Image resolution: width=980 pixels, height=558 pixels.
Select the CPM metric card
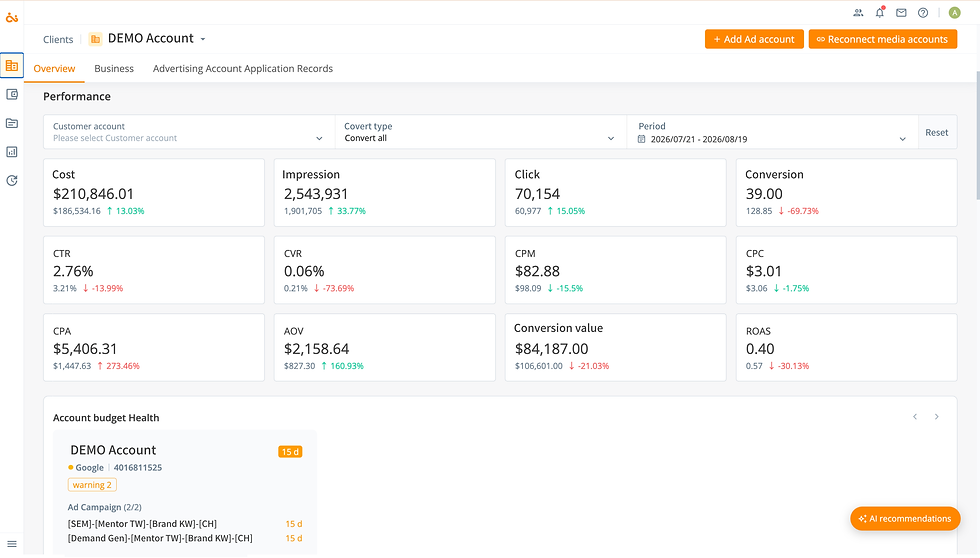pyautogui.click(x=616, y=270)
